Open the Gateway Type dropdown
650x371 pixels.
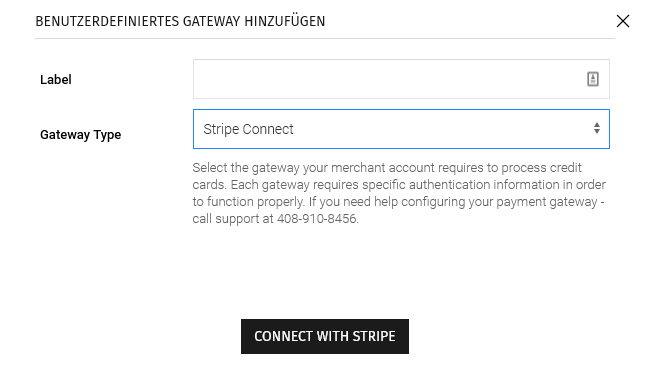[401, 129]
